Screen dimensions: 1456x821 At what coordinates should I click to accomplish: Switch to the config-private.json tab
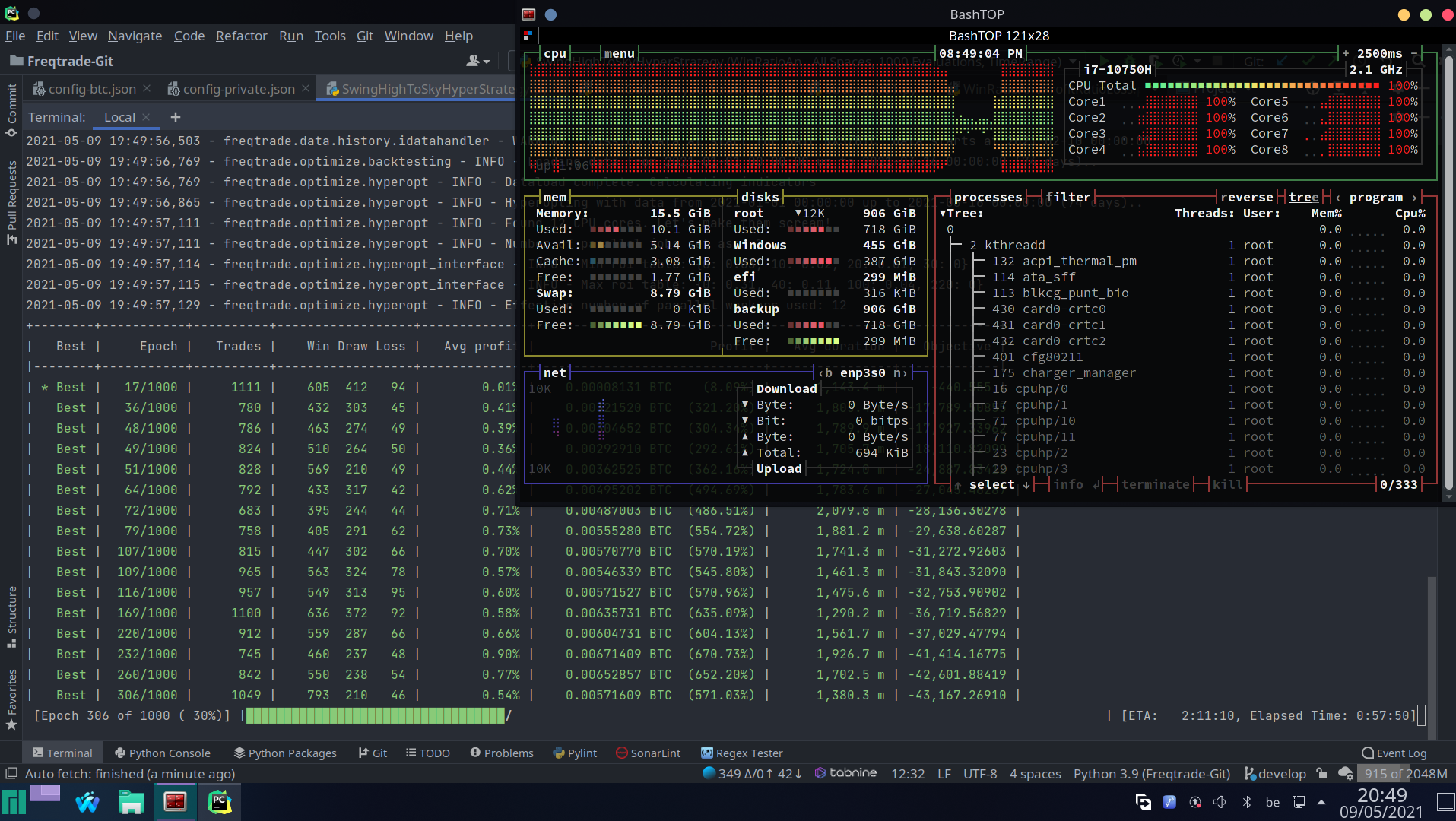pos(238,88)
